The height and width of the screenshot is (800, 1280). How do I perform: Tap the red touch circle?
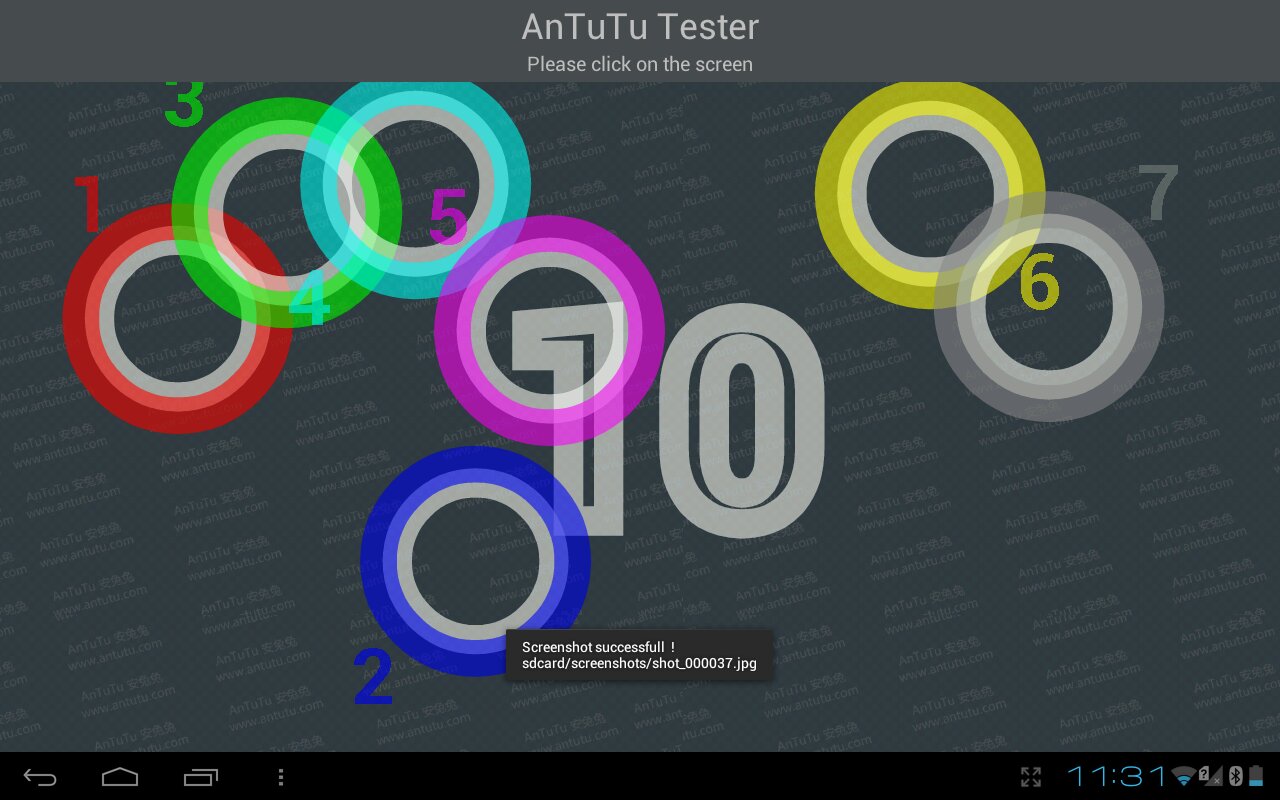click(x=178, y=318)
